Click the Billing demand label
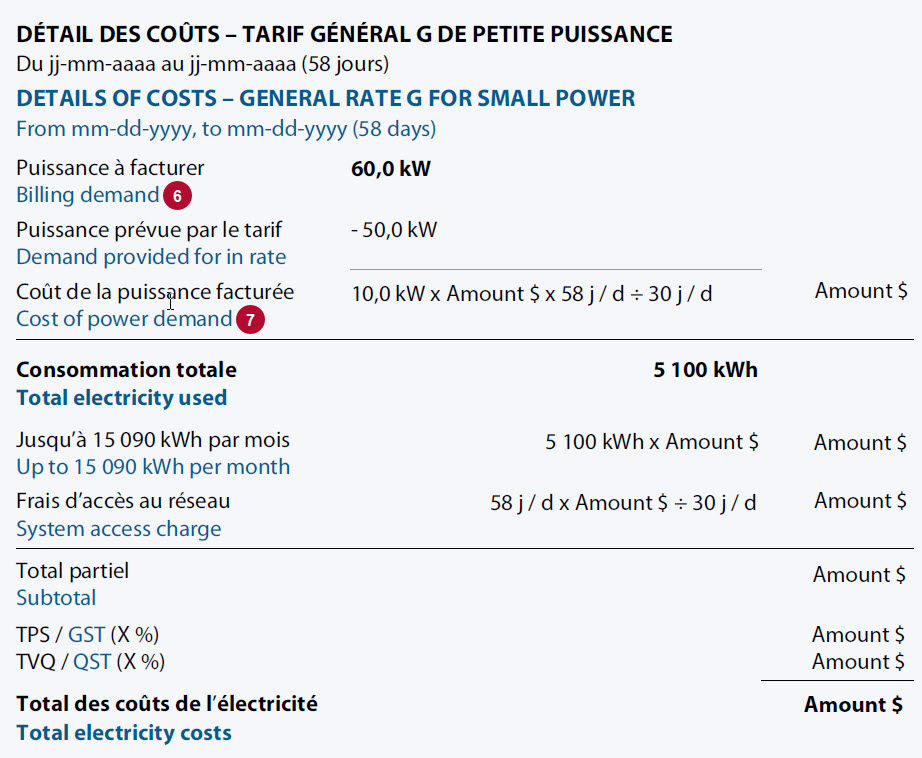922x758 pixels. [x=87, y=195]
